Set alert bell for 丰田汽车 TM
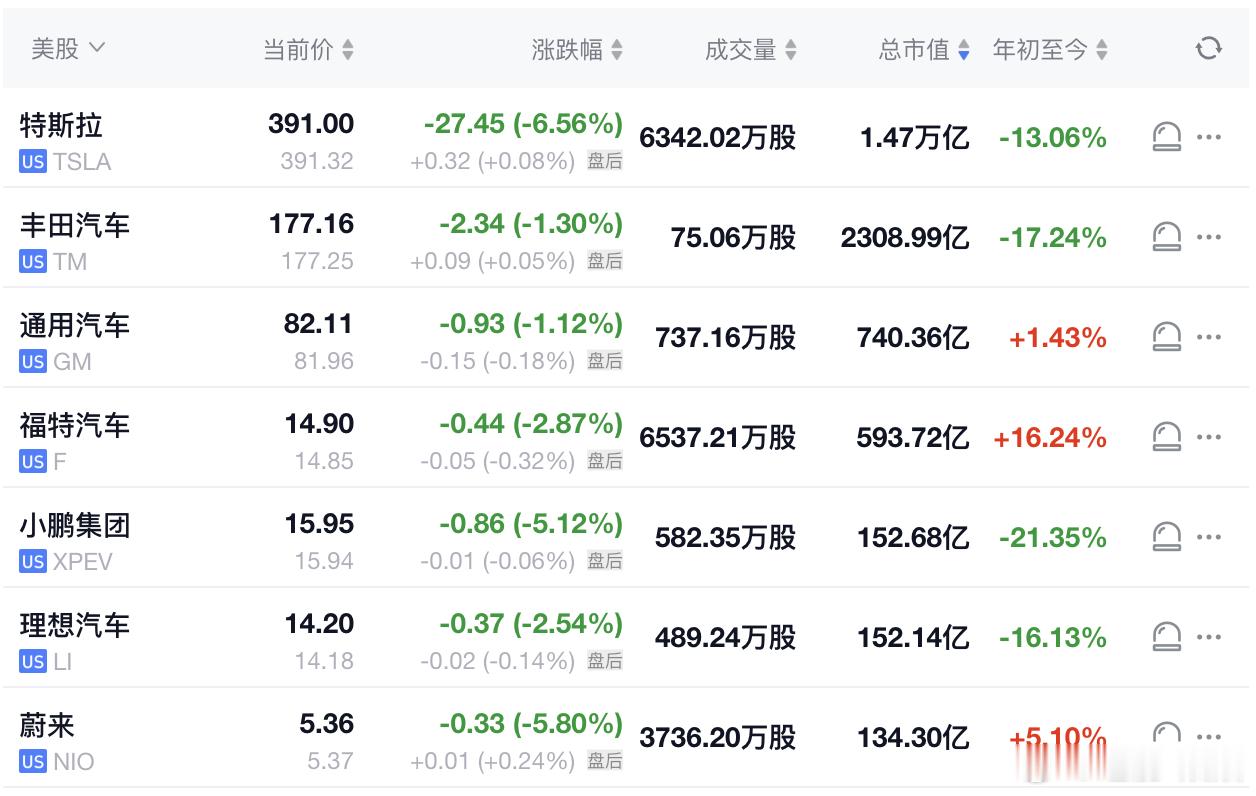This screenshot has height=796, width=1256. pos(1166,237)
